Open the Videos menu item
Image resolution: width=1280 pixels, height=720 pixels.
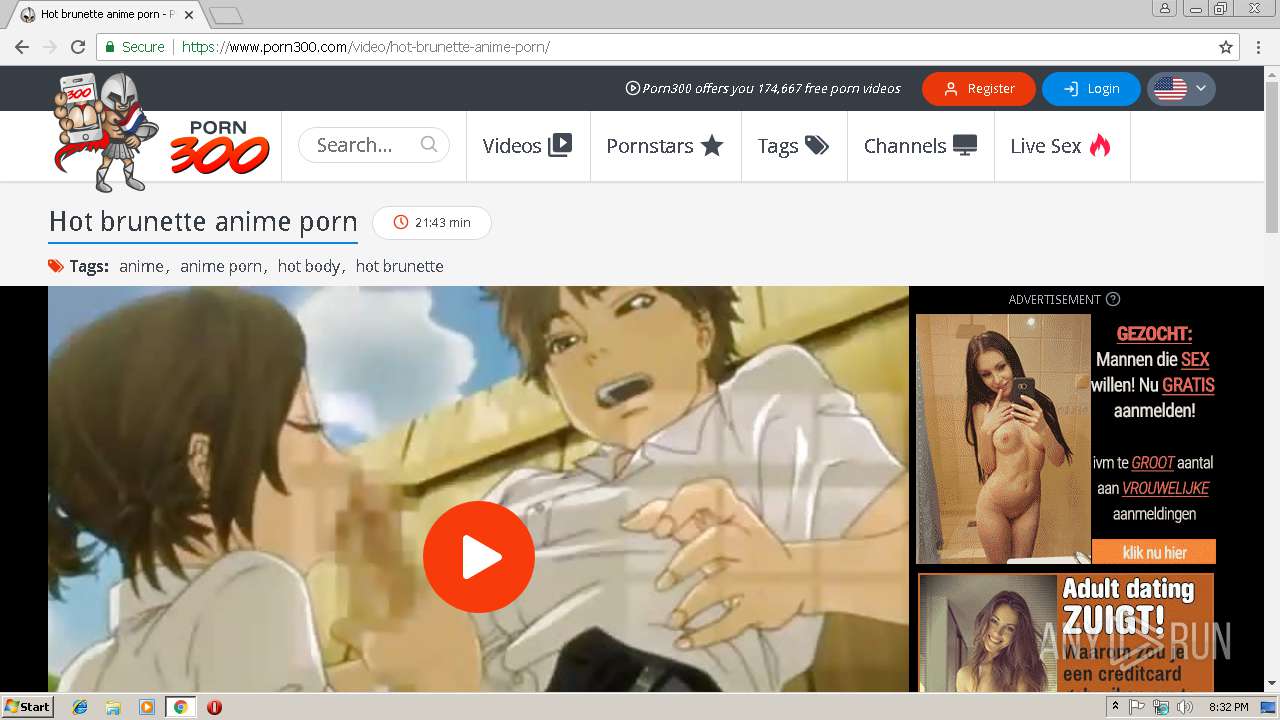pos(527,146)
